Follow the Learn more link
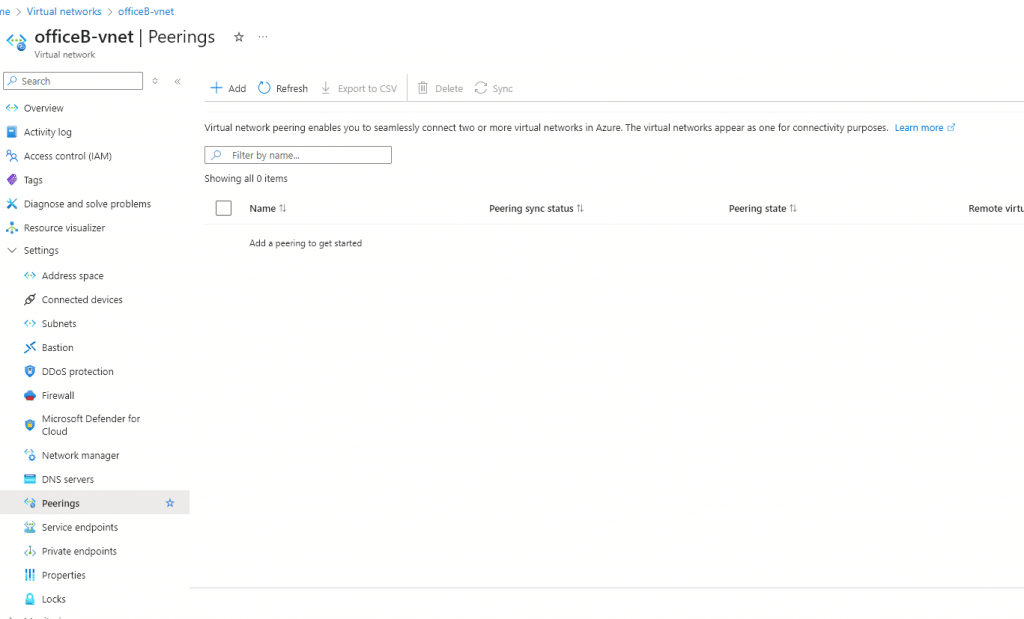The image size is (1024, 619). (919, 128)
